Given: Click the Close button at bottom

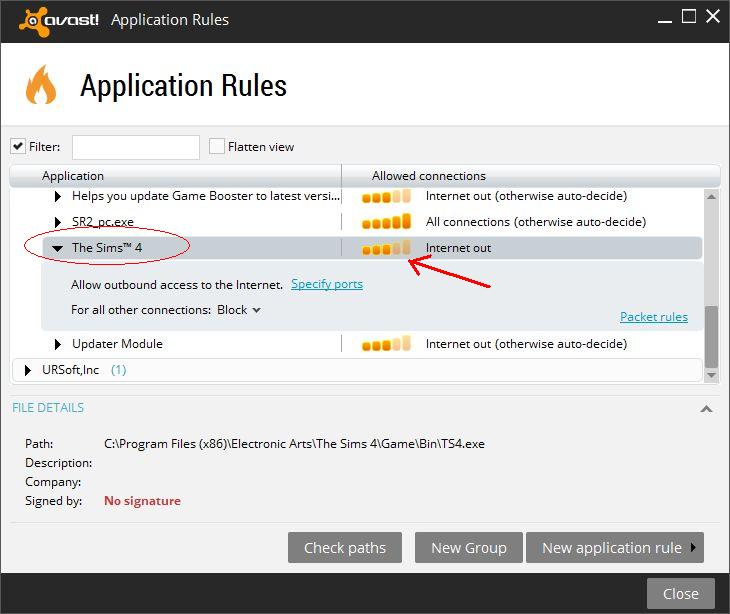Looking at the screenshot, I should point(681,594).
